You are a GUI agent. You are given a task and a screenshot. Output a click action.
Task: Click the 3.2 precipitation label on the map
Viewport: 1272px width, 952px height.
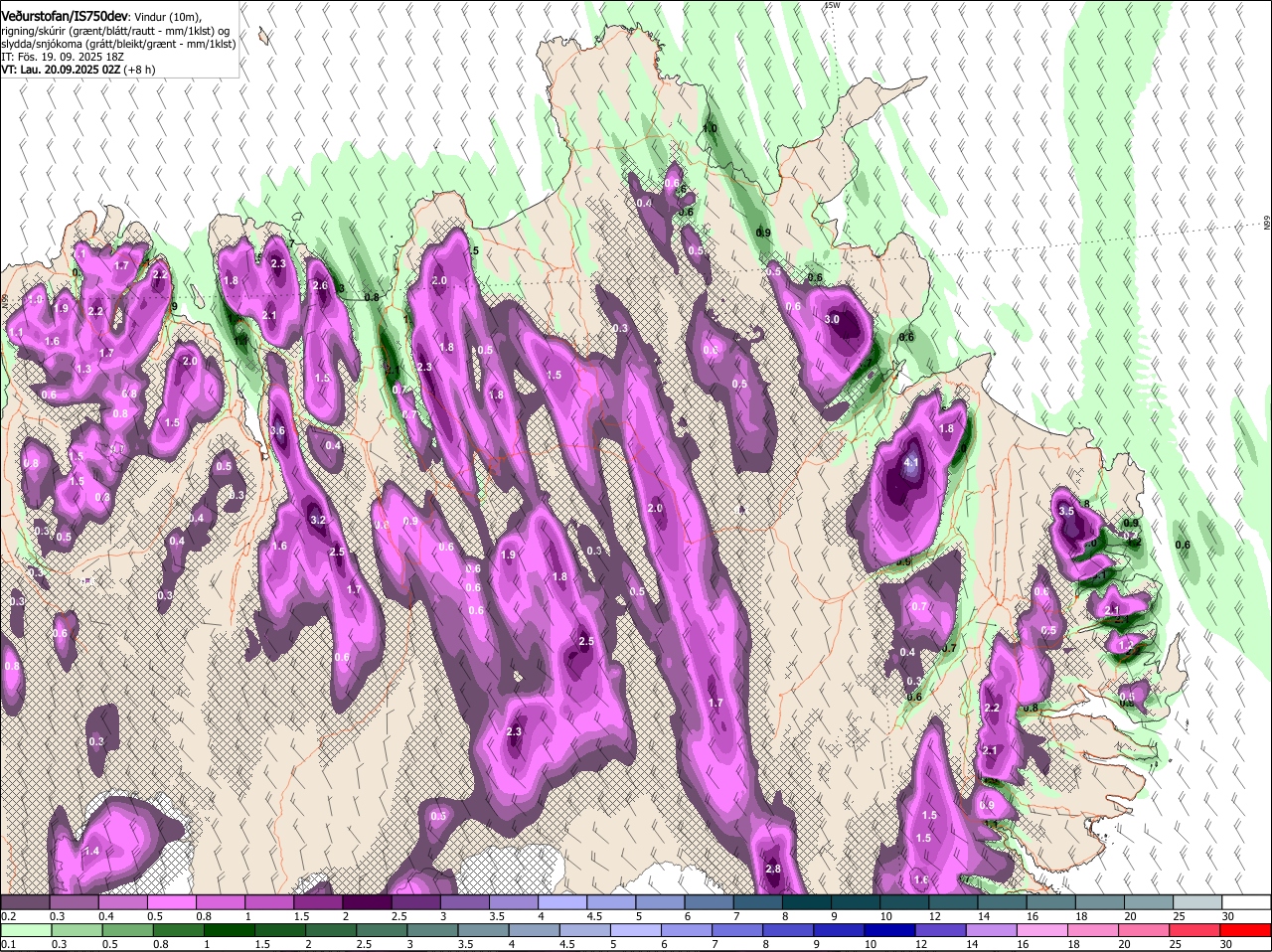point(318,520)
